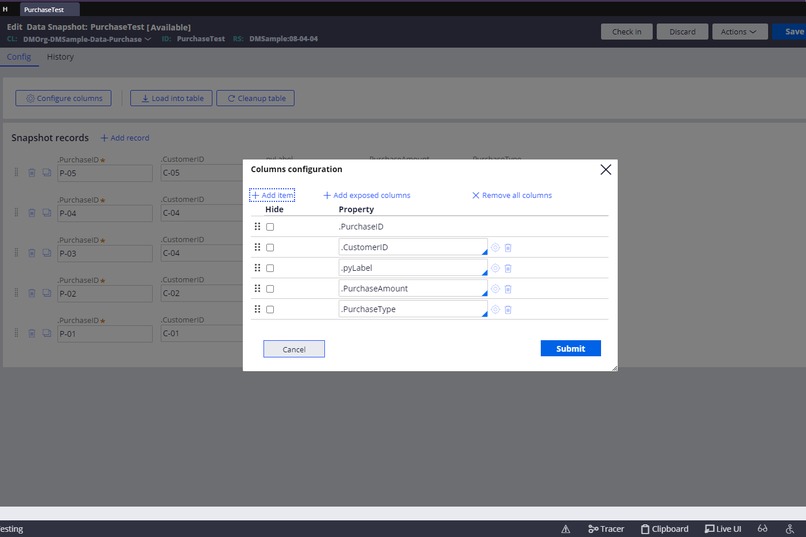Screen dimensions: 806x537
Task: Close the Columns configuration dialog
Action: (606, 170)
